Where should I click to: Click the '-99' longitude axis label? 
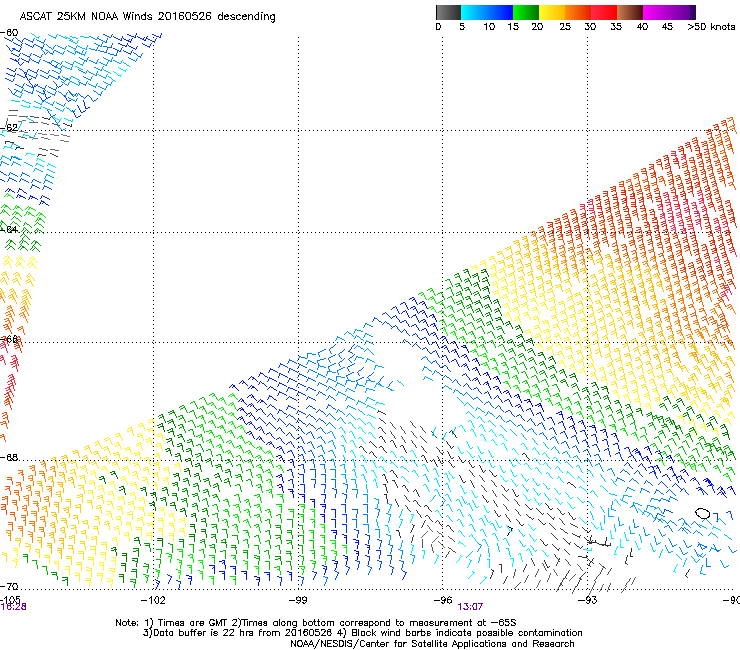pos(298,600)
